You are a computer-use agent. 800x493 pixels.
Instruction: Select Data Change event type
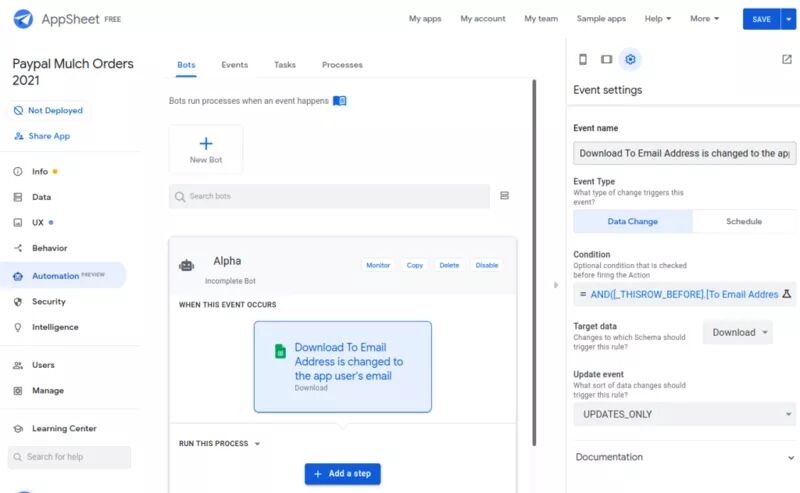[x=633, y=222]
